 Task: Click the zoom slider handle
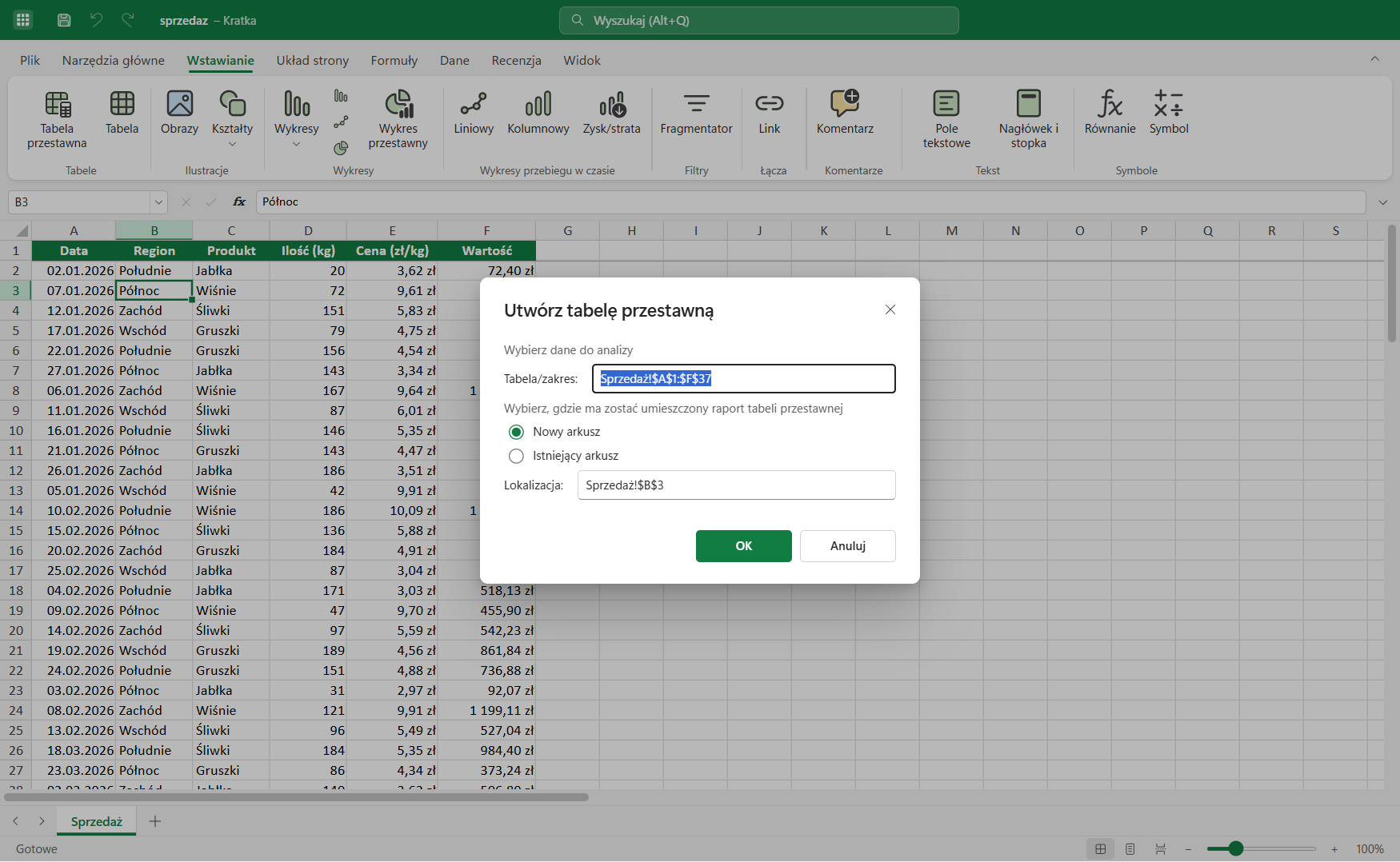click(1235, 848)
